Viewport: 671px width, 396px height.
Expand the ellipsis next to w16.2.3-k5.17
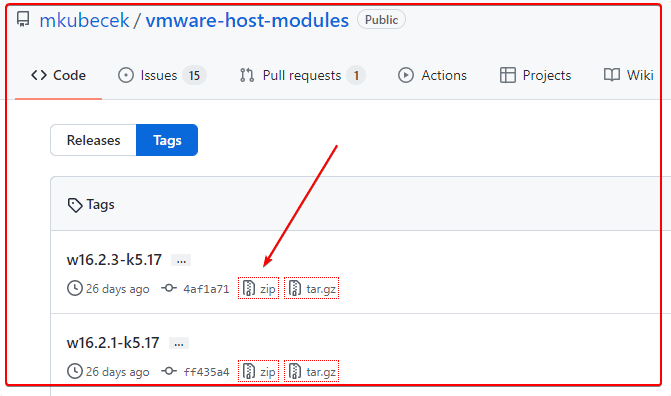click(x=181, y=260)
